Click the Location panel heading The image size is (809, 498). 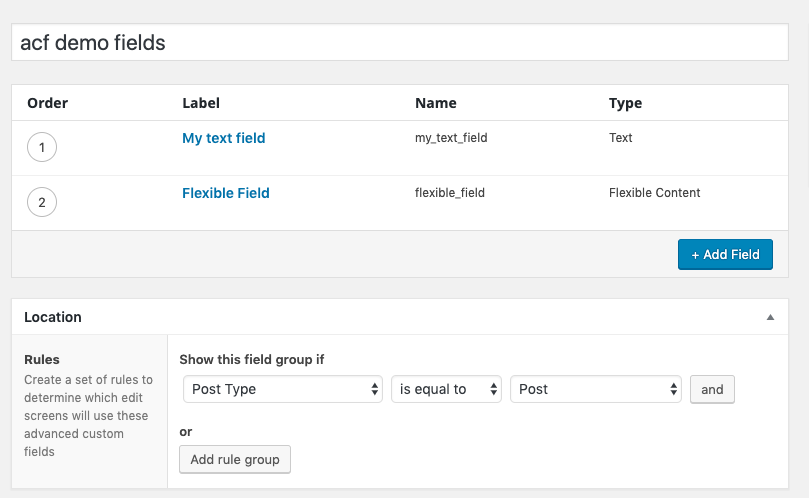[53, 317]
